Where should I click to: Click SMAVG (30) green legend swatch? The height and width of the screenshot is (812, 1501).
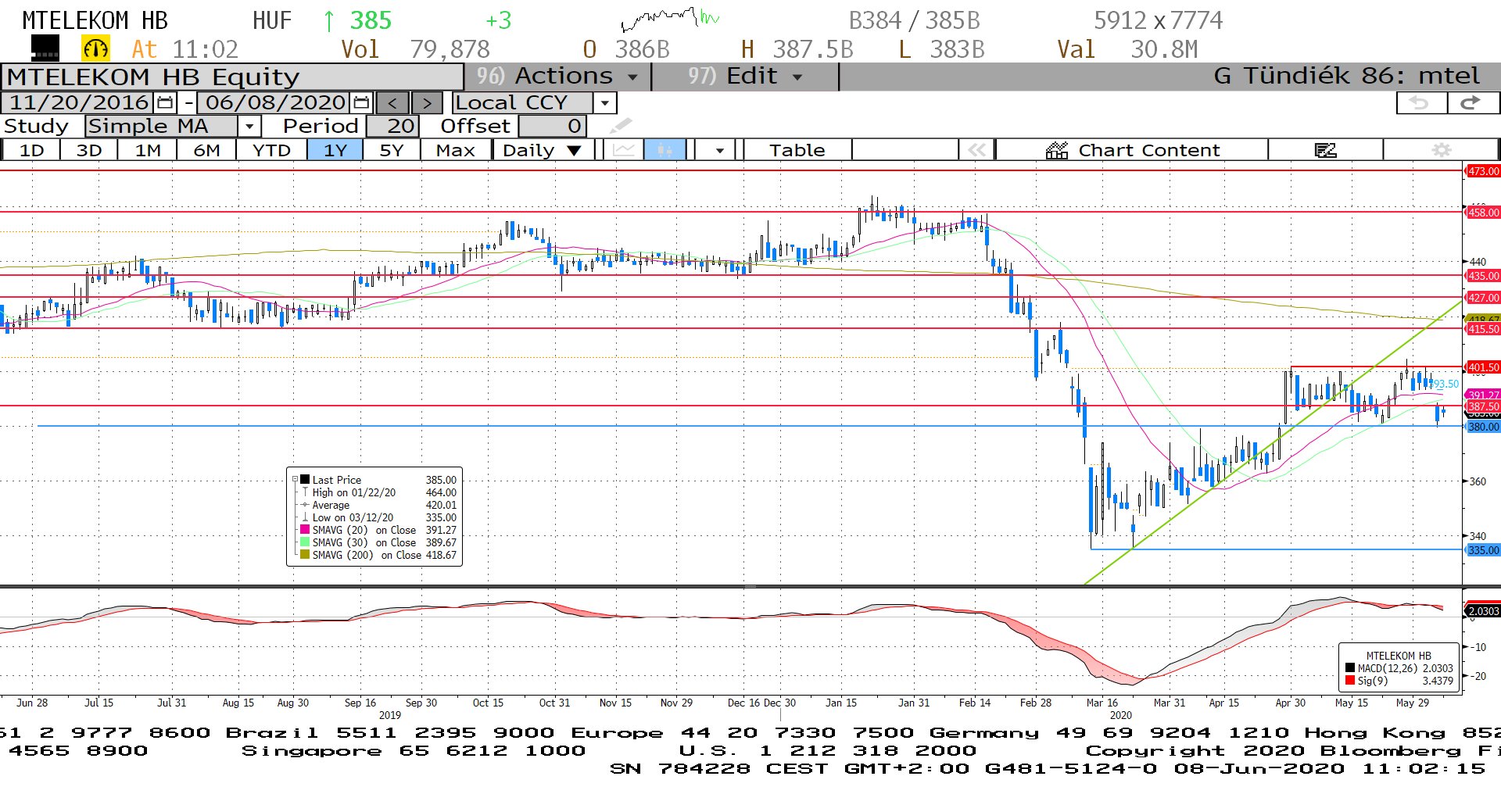coord(305,542)
